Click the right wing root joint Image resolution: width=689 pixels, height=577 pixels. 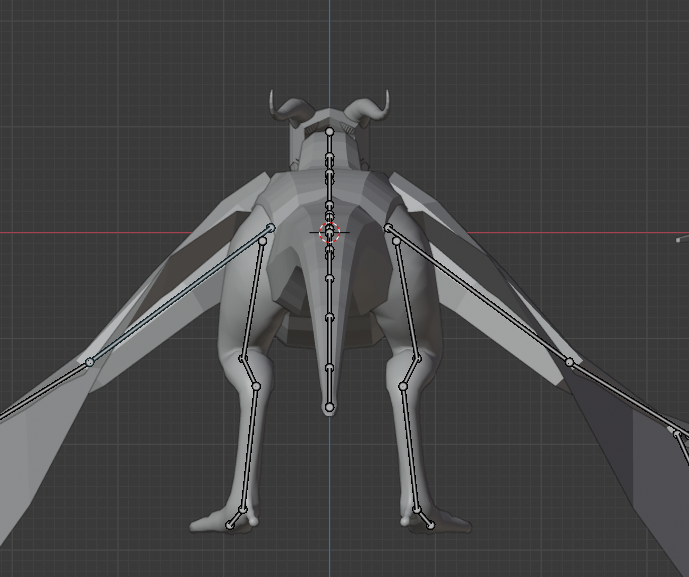pyautogui.click(x=388, y=228)
